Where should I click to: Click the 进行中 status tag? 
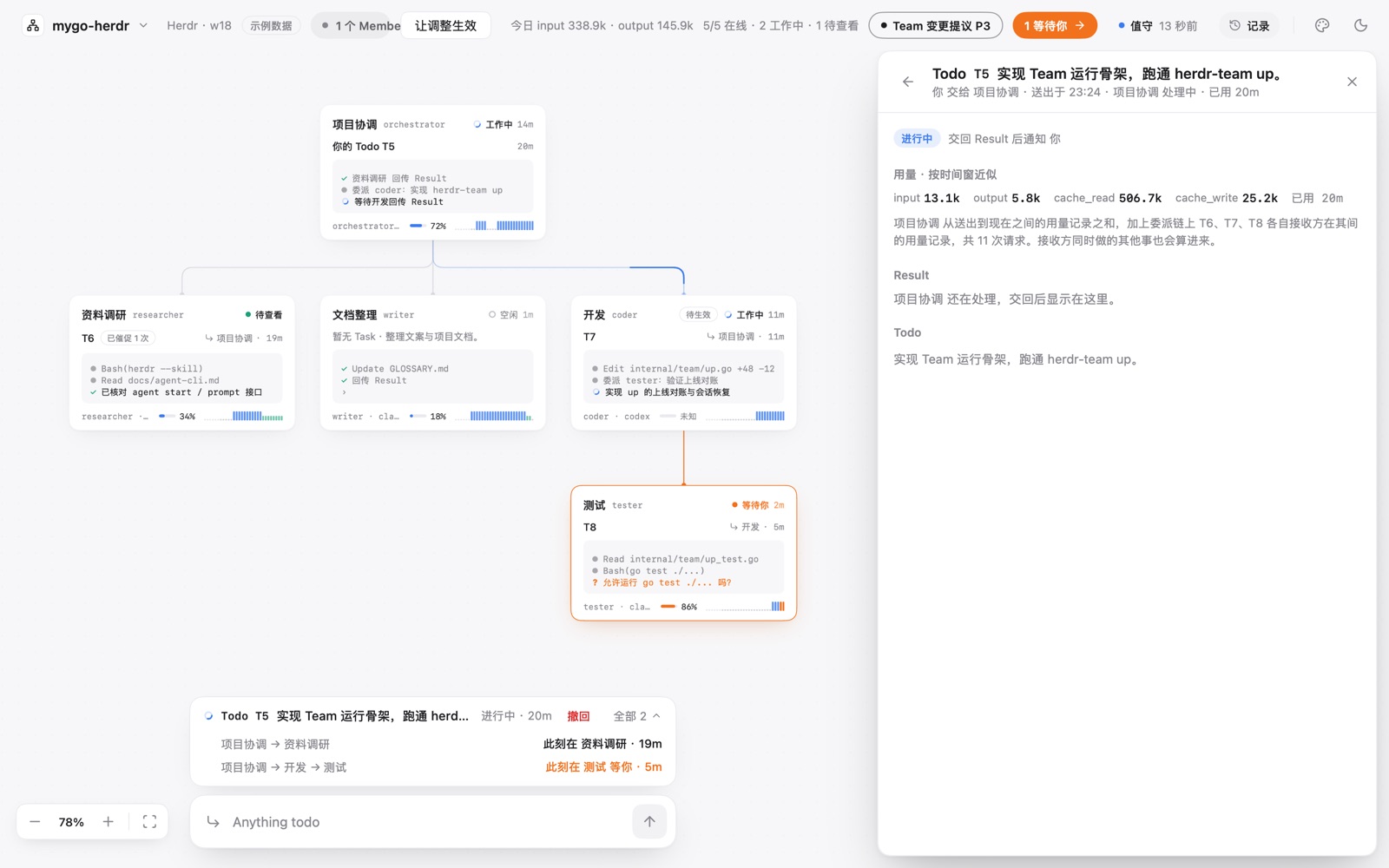click(917, 139)
